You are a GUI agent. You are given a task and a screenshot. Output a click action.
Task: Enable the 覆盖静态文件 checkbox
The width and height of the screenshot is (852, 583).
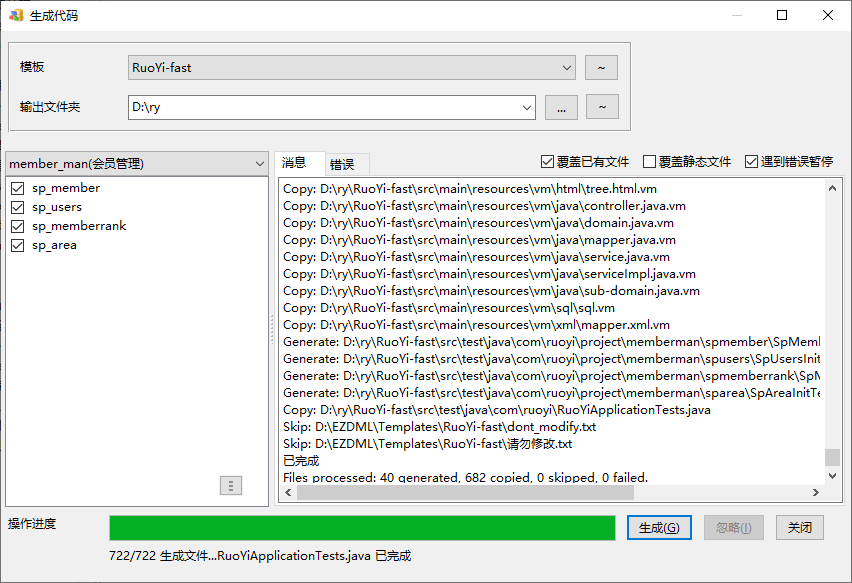[x=650, y=162]
